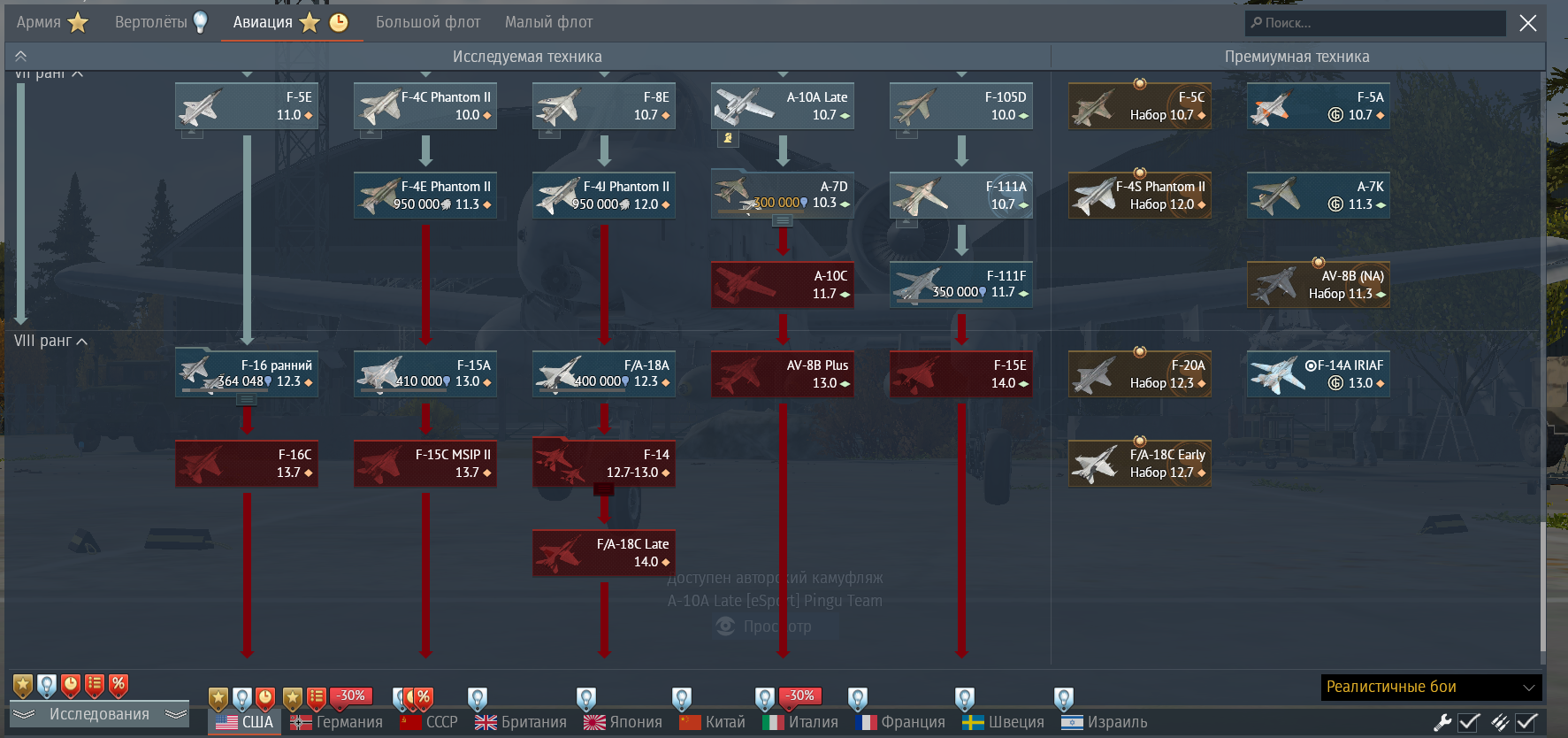Image resolution: width=1568 pixels, height=738 pixels.
Task: Close the research tree window
Action: (1528, 23)
